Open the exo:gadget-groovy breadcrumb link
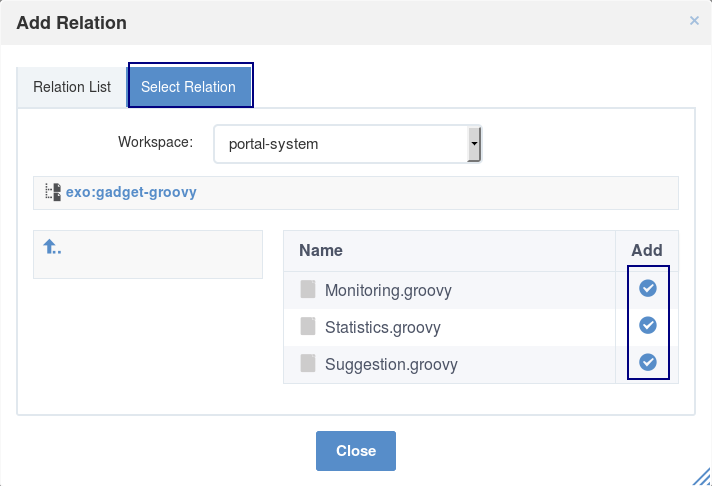Screen dimensions: 712x486 (131, 192)
